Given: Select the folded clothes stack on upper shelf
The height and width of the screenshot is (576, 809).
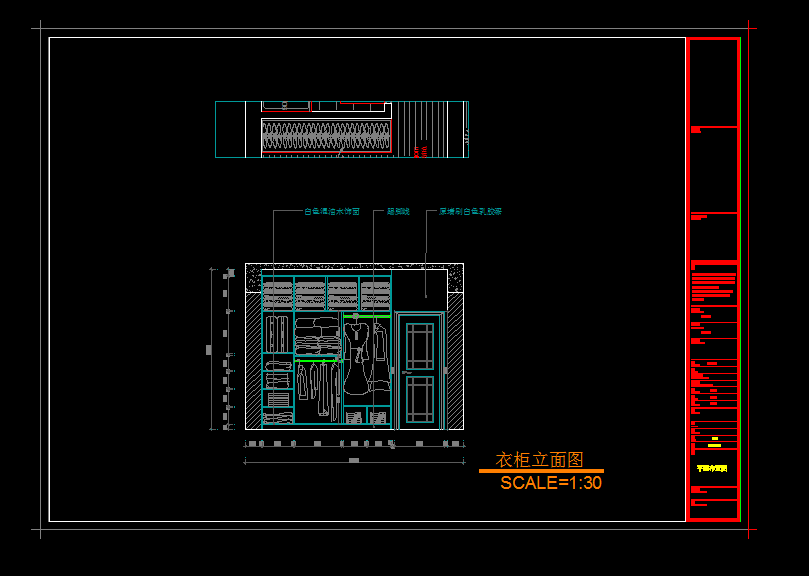Looking at the screenshot, I should coord(317,337).
